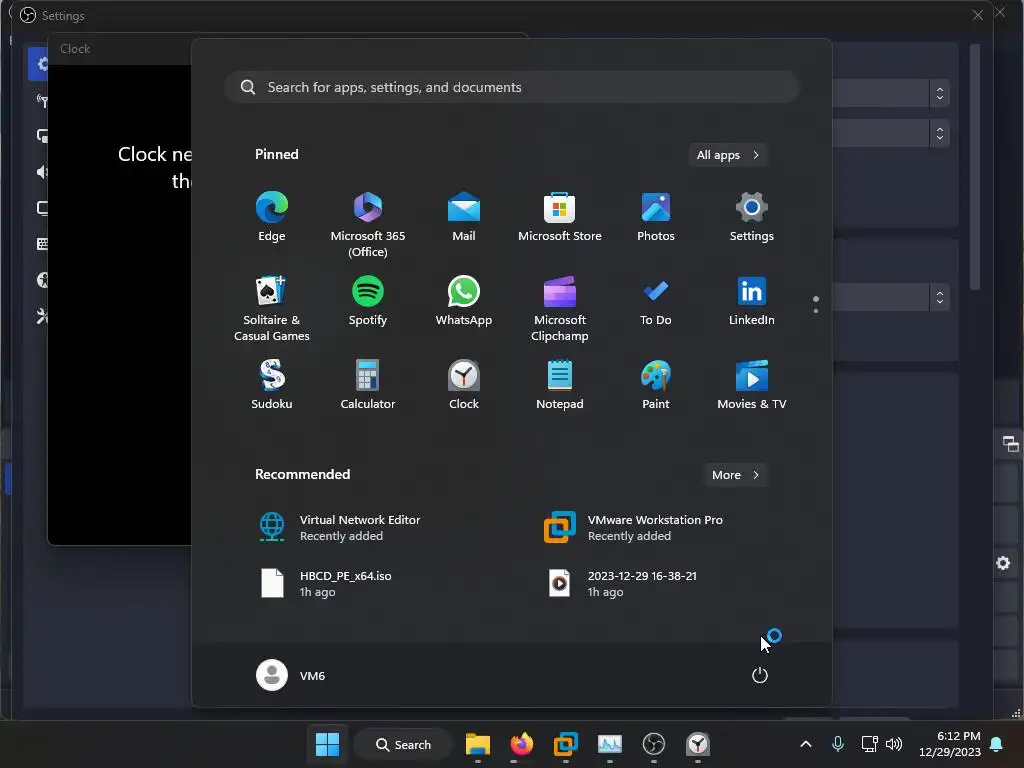The height and width of the screenshot is (768, 1024).
Task: Open Microsoft Store
Action: click(560, 217)
